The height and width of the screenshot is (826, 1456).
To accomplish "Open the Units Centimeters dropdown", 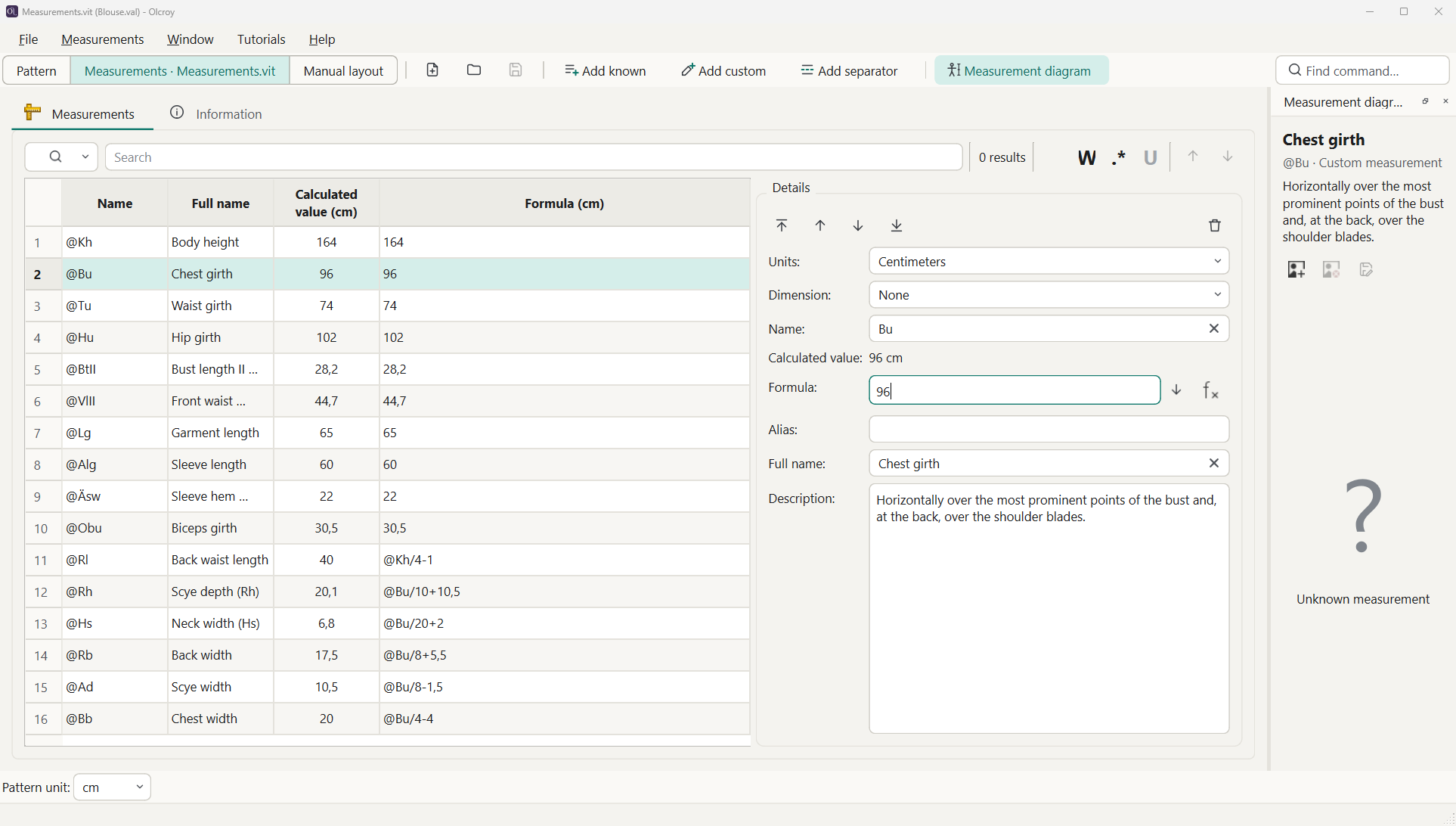I will click(x=1049, y=262).
